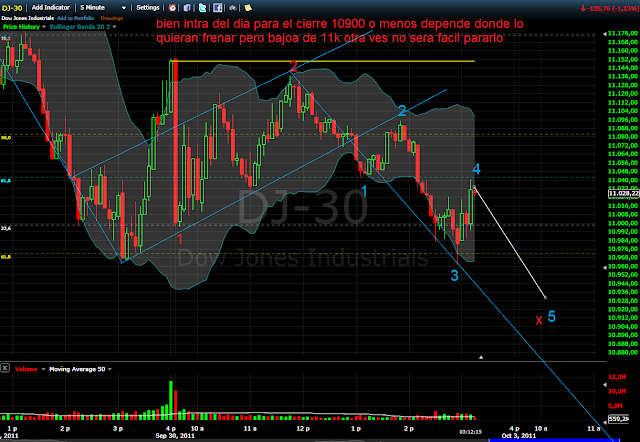Click the 38,0 Fibonacci level label
The width and height of the screenshot is (640, 442).
click(x=6, y=38)
